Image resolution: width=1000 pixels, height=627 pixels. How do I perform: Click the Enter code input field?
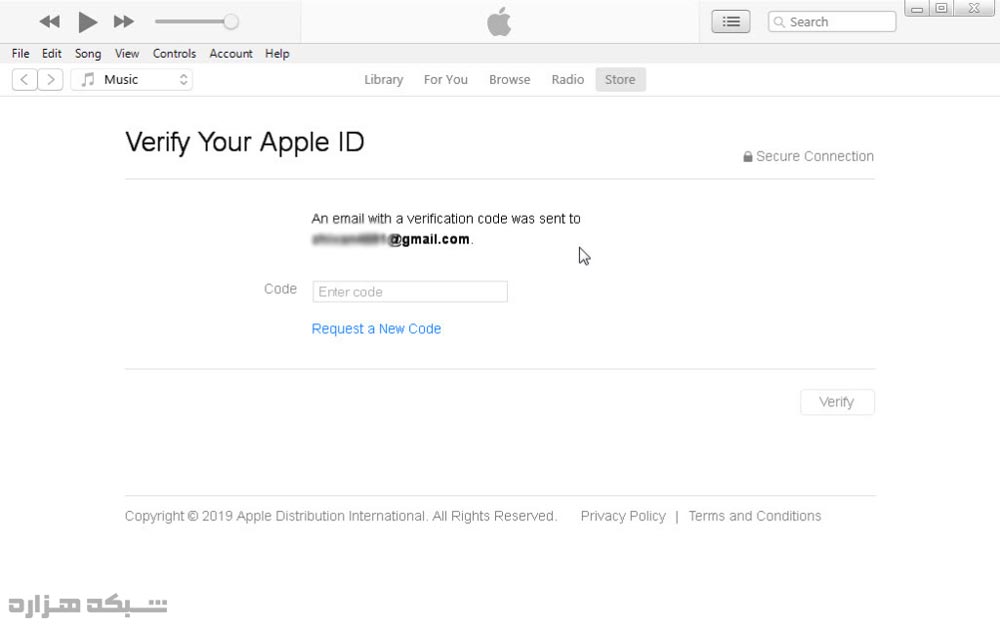click(x=410, y=291)
